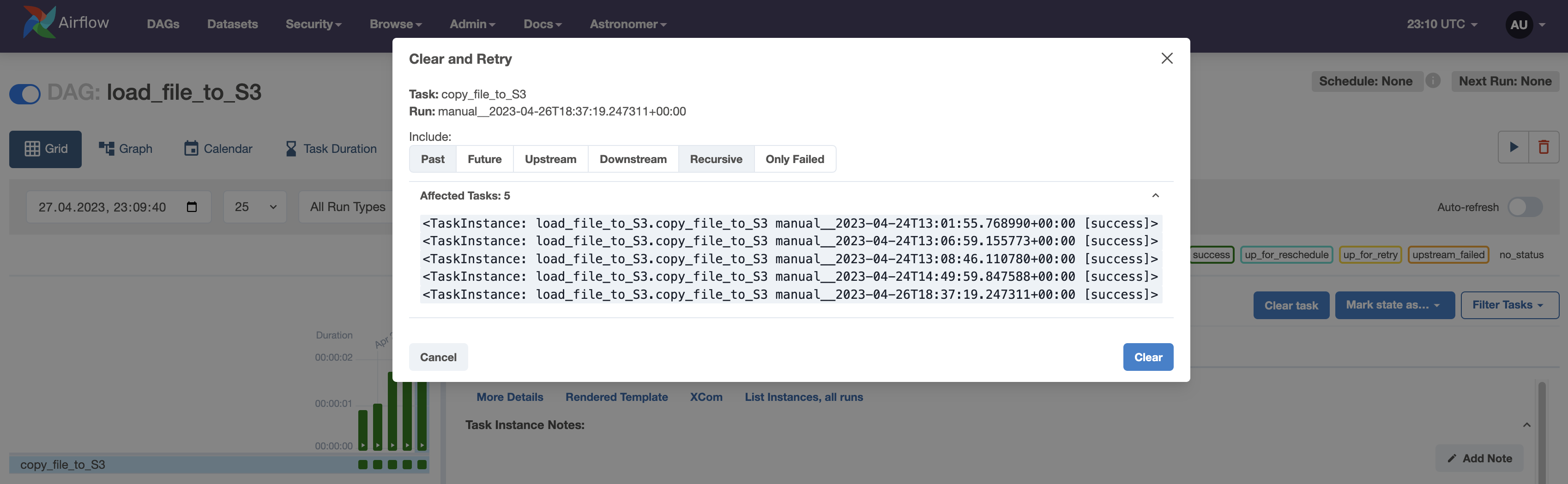Viewport: 1568px width, 484px height.
Task: Open the Filter Tasks dropdown
Action: coord(1509,305)
